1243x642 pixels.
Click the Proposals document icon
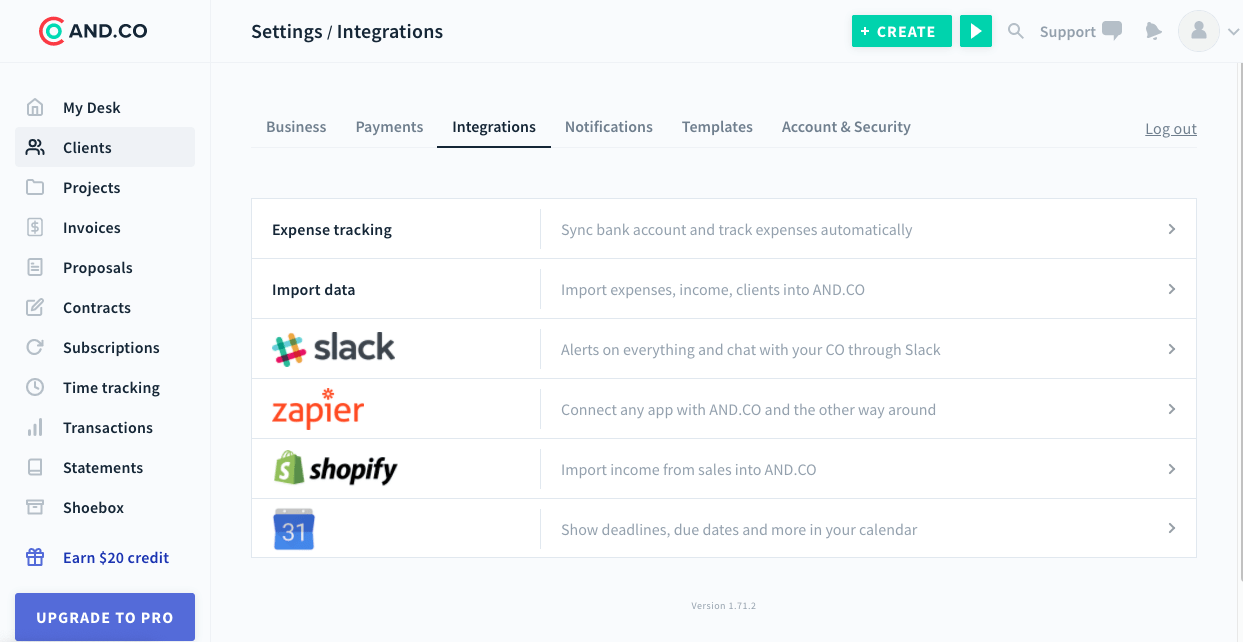coord(35,267)
